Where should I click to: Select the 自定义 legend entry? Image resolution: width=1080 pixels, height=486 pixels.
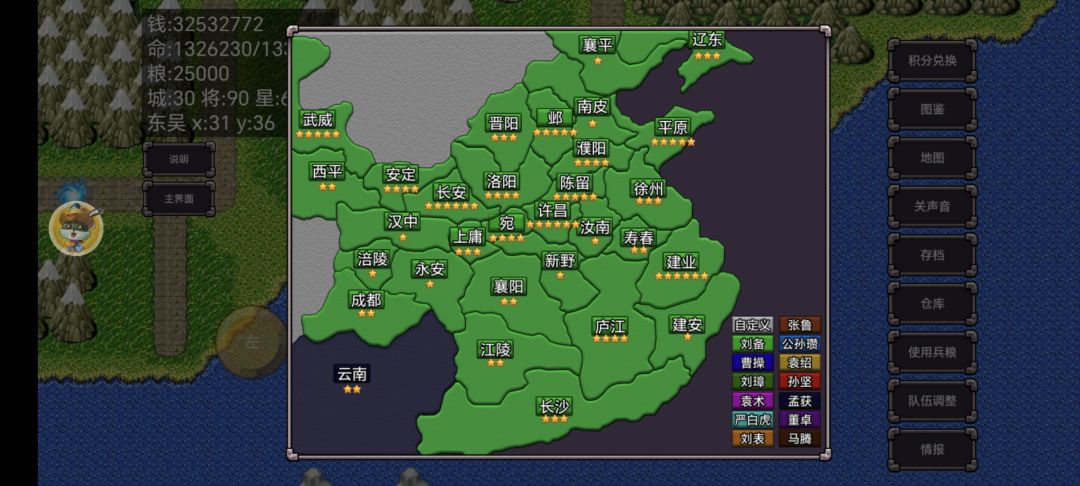click(x=752, y=325)
